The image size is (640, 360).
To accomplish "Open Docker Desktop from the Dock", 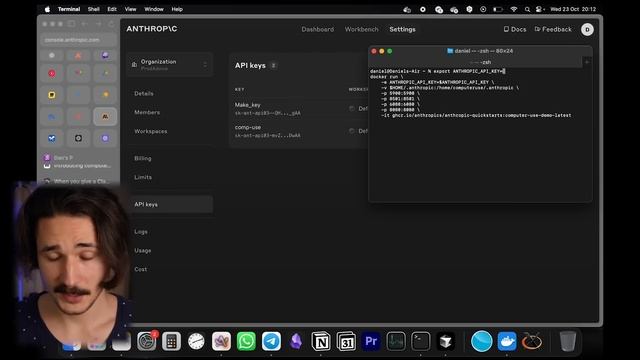I will click(507, 341).
